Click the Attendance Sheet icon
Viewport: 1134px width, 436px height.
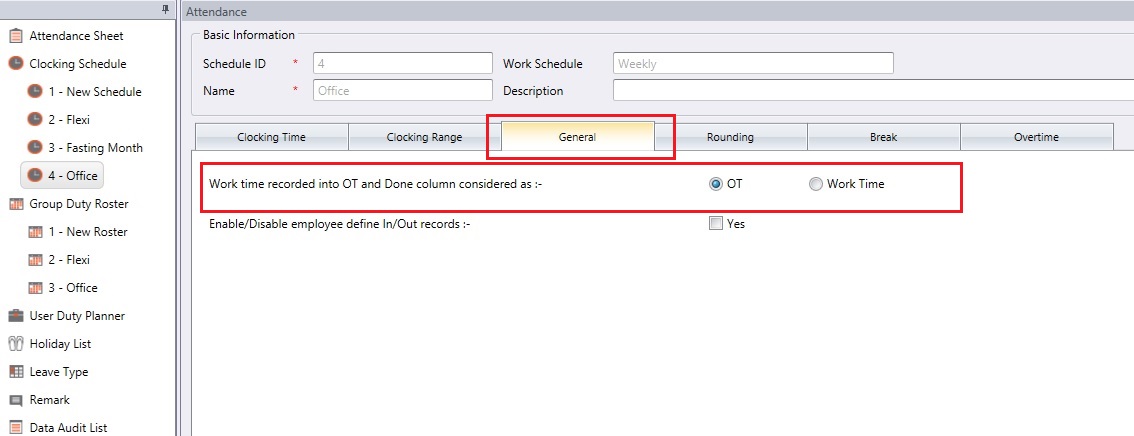click(16, 36)
